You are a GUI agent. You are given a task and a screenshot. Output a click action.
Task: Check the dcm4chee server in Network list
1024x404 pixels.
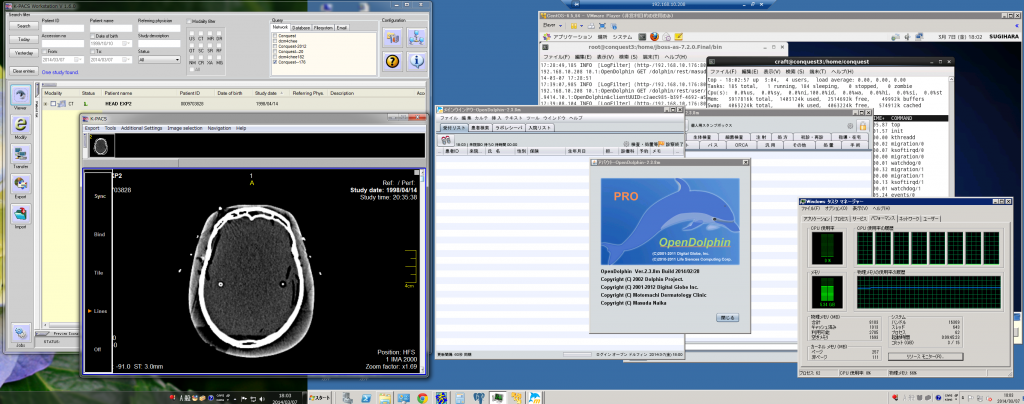274,41
